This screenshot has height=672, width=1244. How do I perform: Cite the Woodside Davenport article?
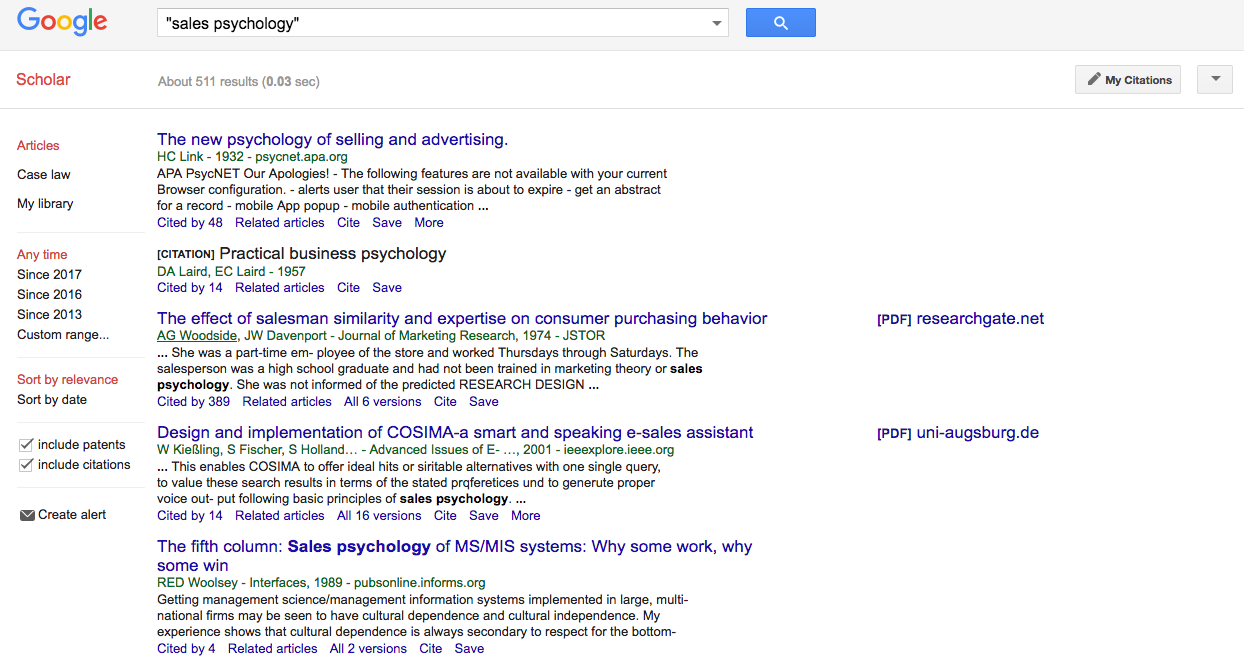[445, 402]
